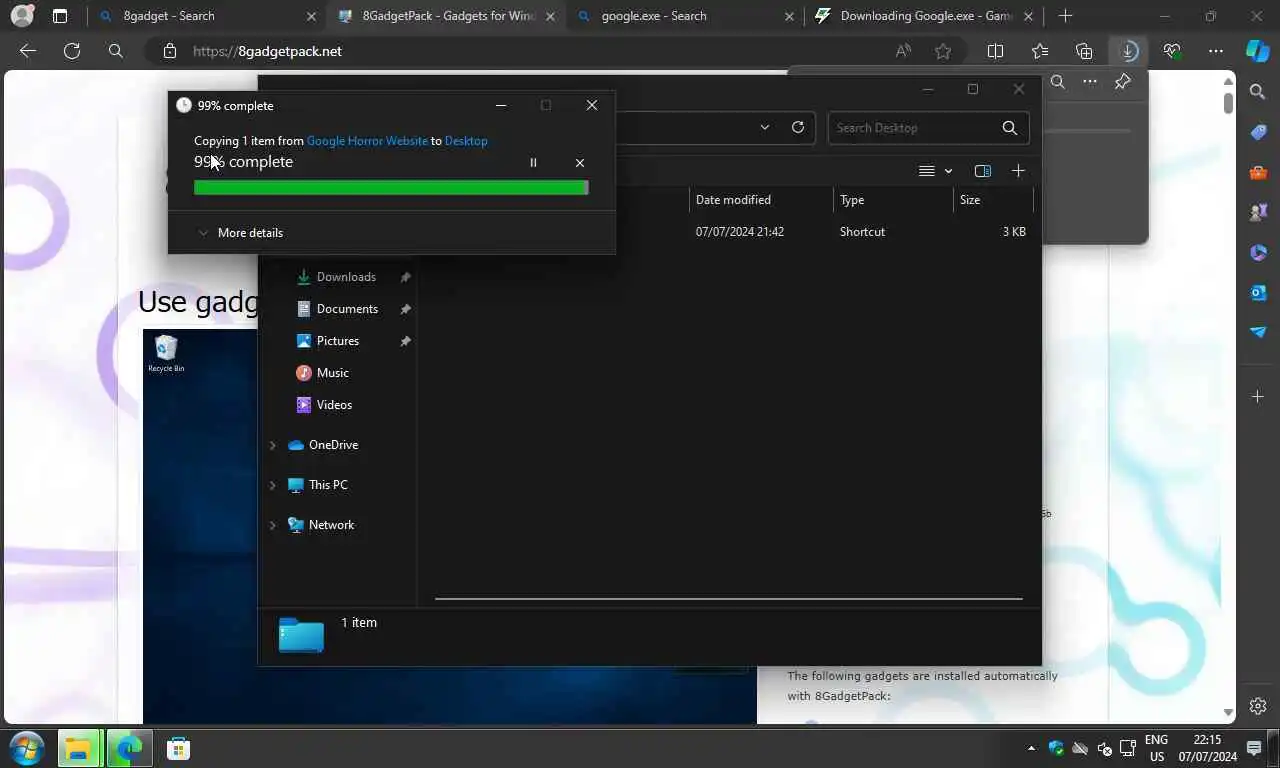The height and width of the screenshot is (768, 1280).
Task: Pin the Downloads flyout
Action: click(x=1123, y=82)
